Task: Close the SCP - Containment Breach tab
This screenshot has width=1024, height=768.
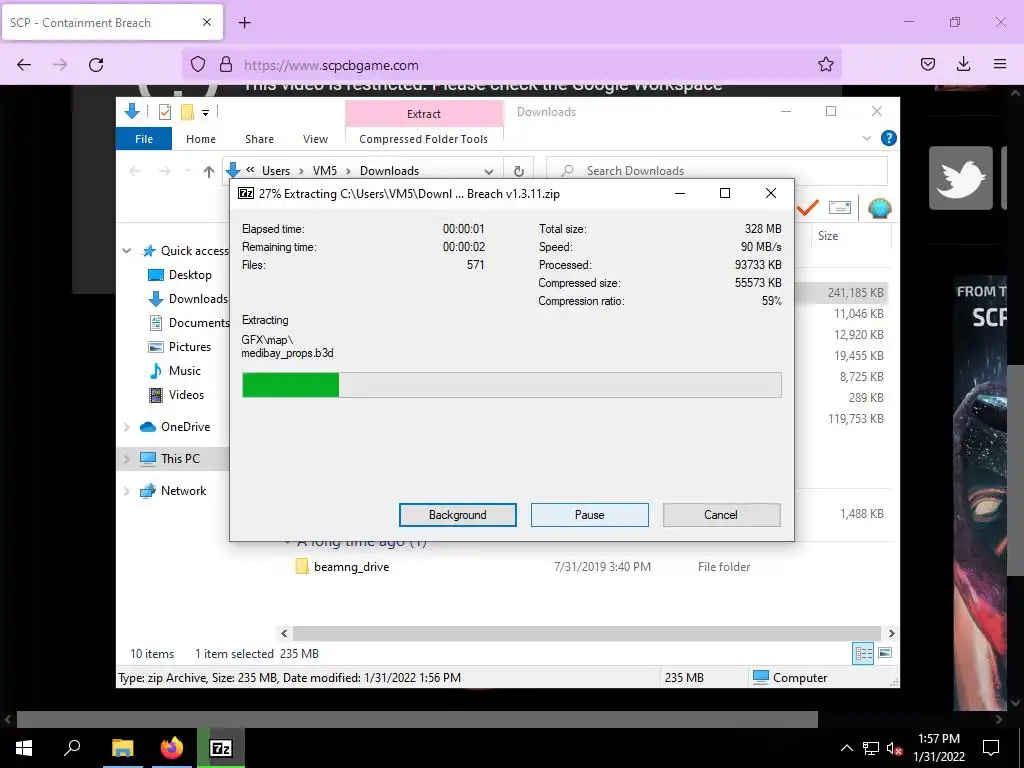Action: pos(207,22)
